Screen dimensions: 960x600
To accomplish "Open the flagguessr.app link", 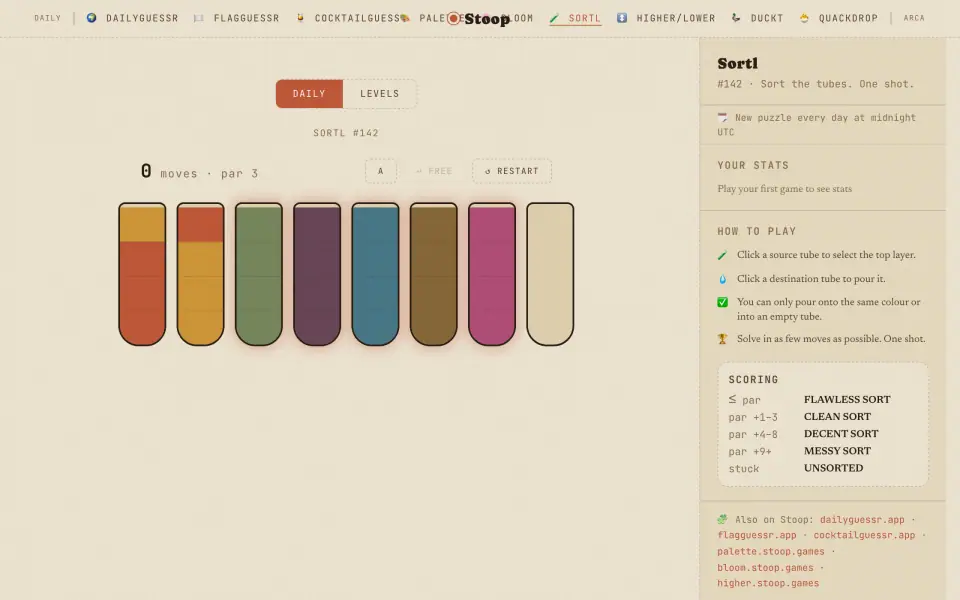I will click(x=757, y=535).
